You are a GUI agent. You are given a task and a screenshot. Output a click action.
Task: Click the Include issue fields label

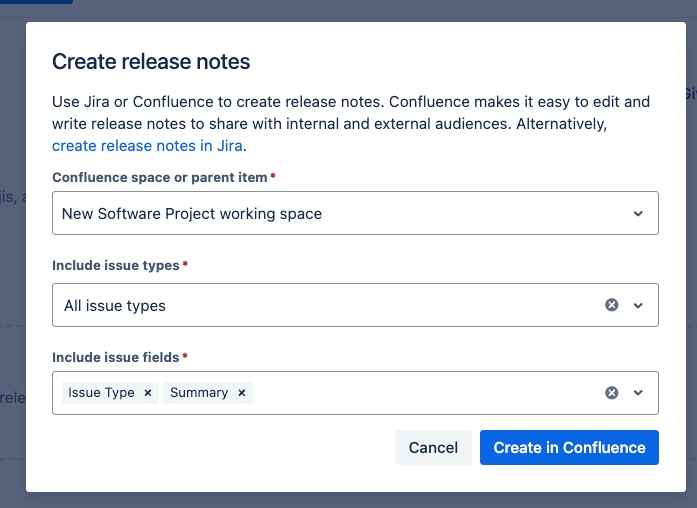click(x=116, y=357)
